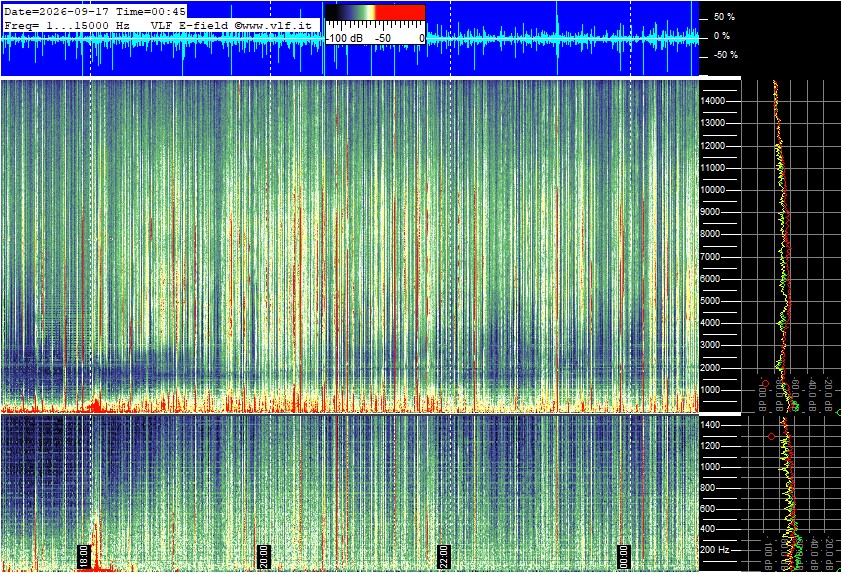Select the 20:00 time marker
Viewport: 842px width, 573px height.
point(263,557)
